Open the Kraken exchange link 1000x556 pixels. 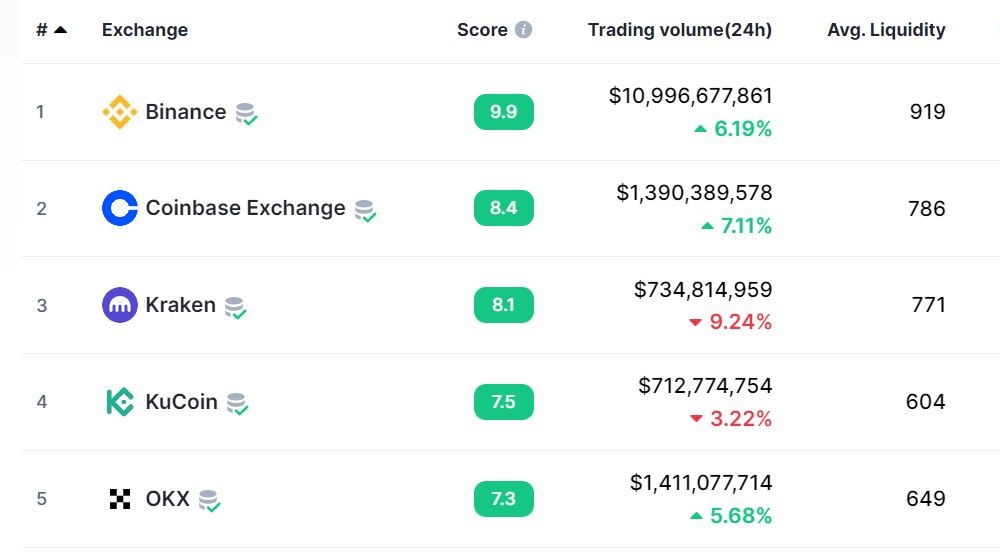coord(181,305)
